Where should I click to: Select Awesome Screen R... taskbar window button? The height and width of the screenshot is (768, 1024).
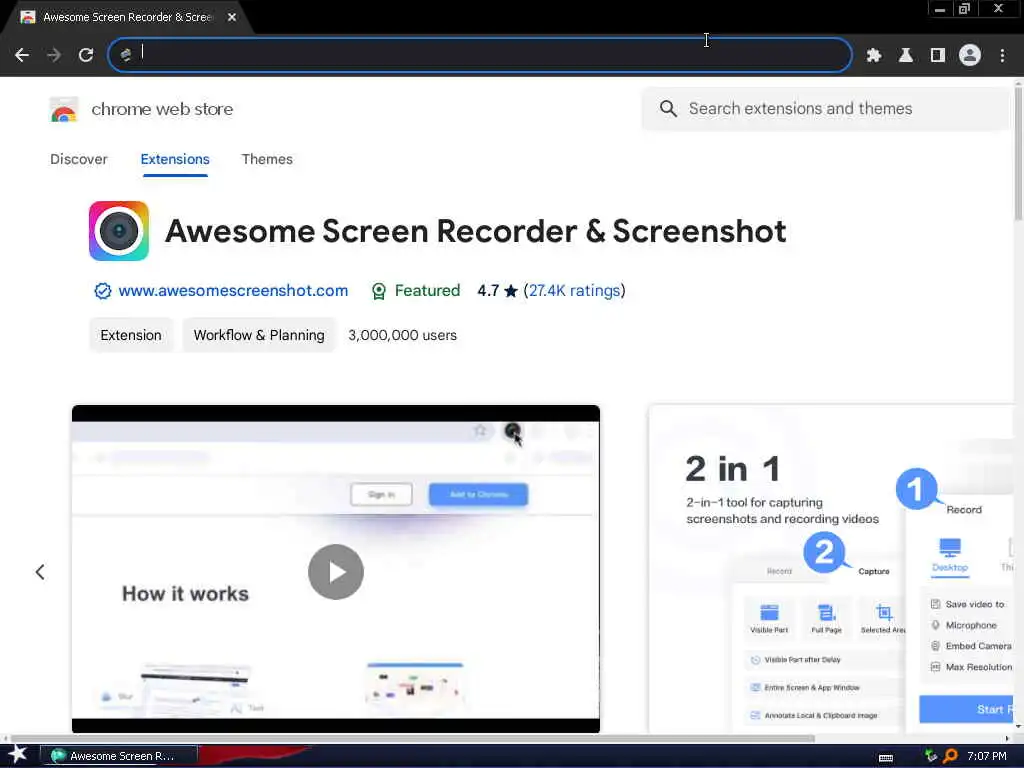pyautogui.click(x=119, y=756)
